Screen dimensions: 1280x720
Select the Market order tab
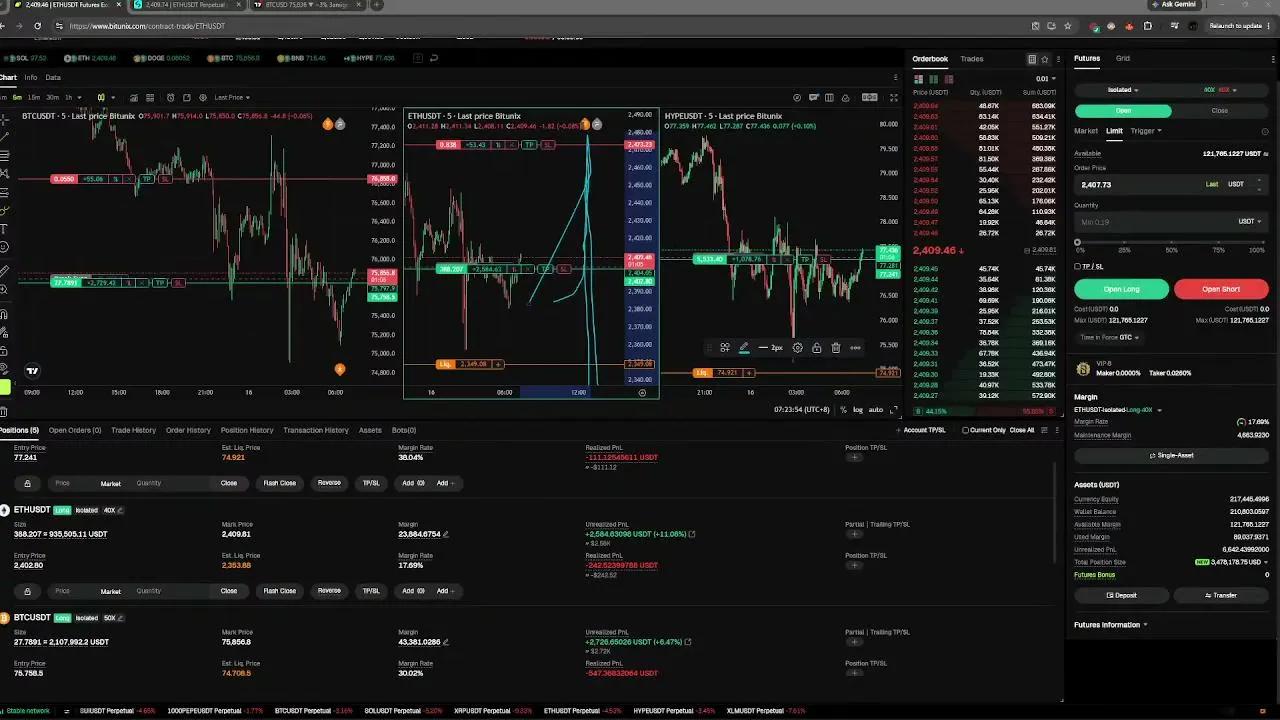1085,131
